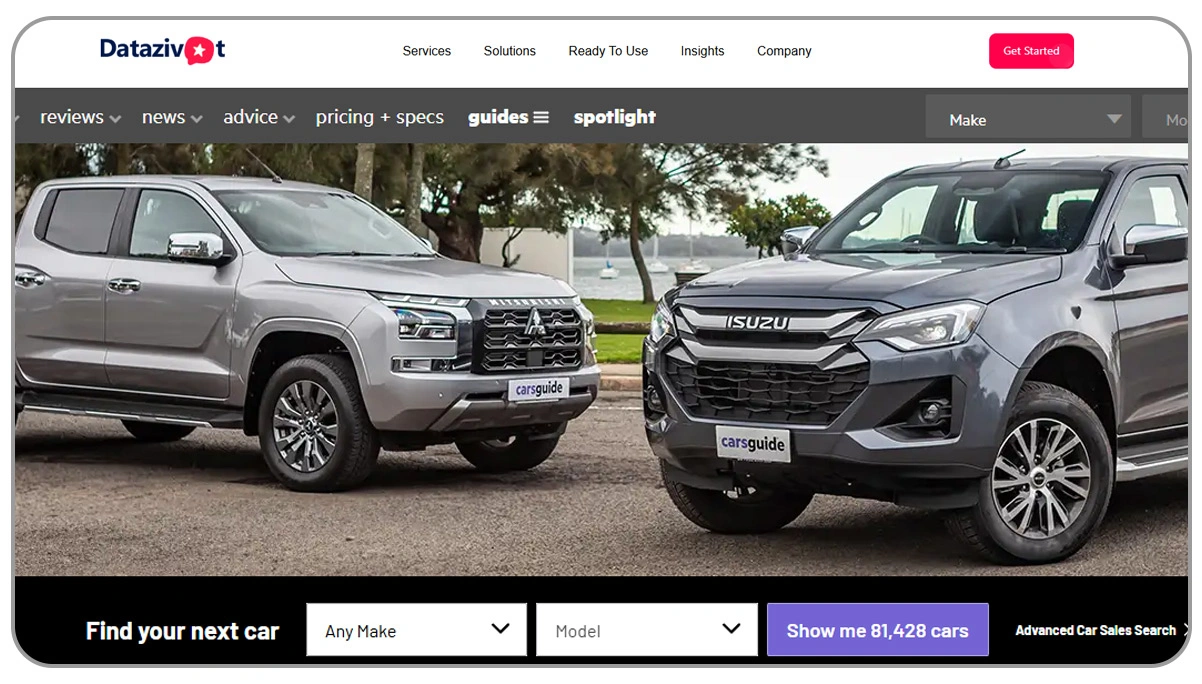Open the Advanced Car Sales Search link

1095,630
